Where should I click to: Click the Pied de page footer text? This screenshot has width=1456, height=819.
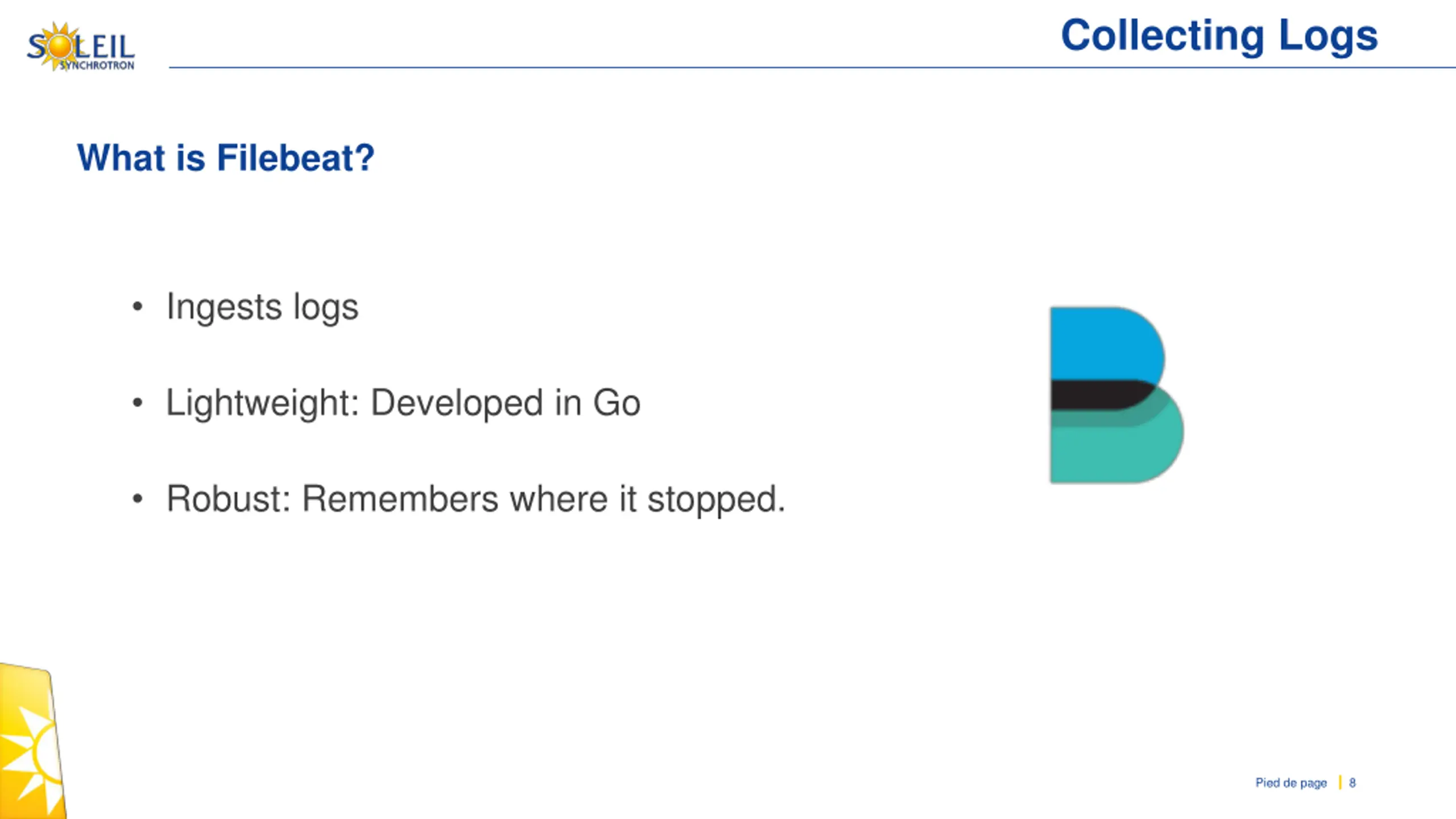(1291, 783)
